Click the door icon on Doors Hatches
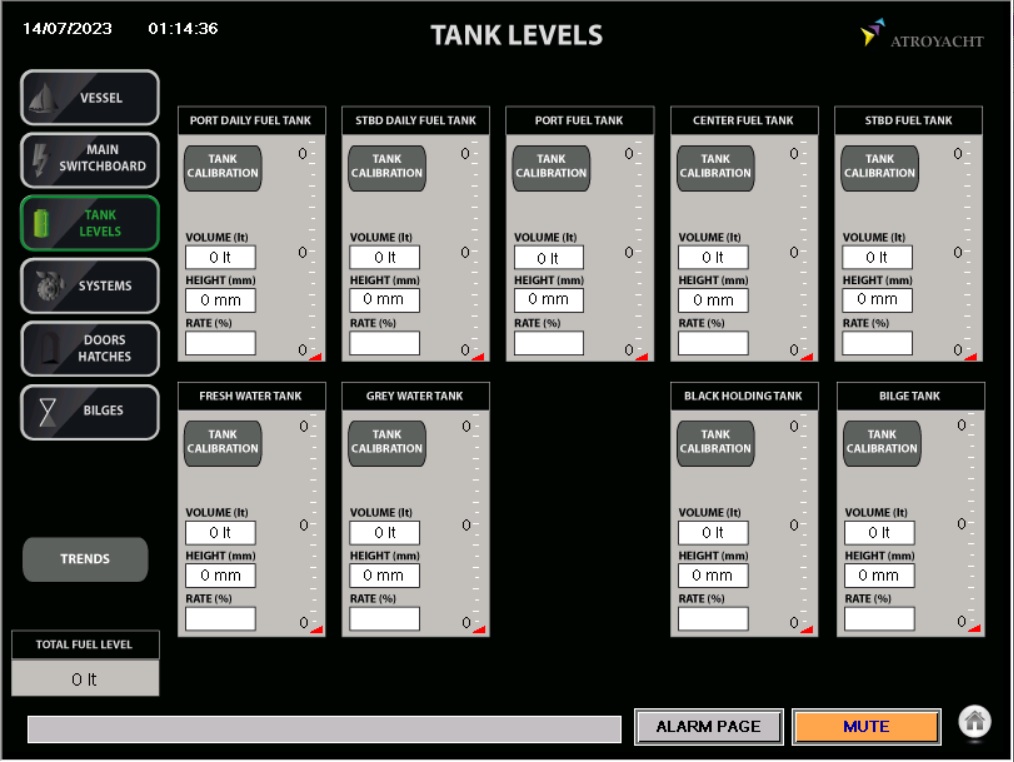The height and width of the screenshot is (762, 1014). coord(42,349)
